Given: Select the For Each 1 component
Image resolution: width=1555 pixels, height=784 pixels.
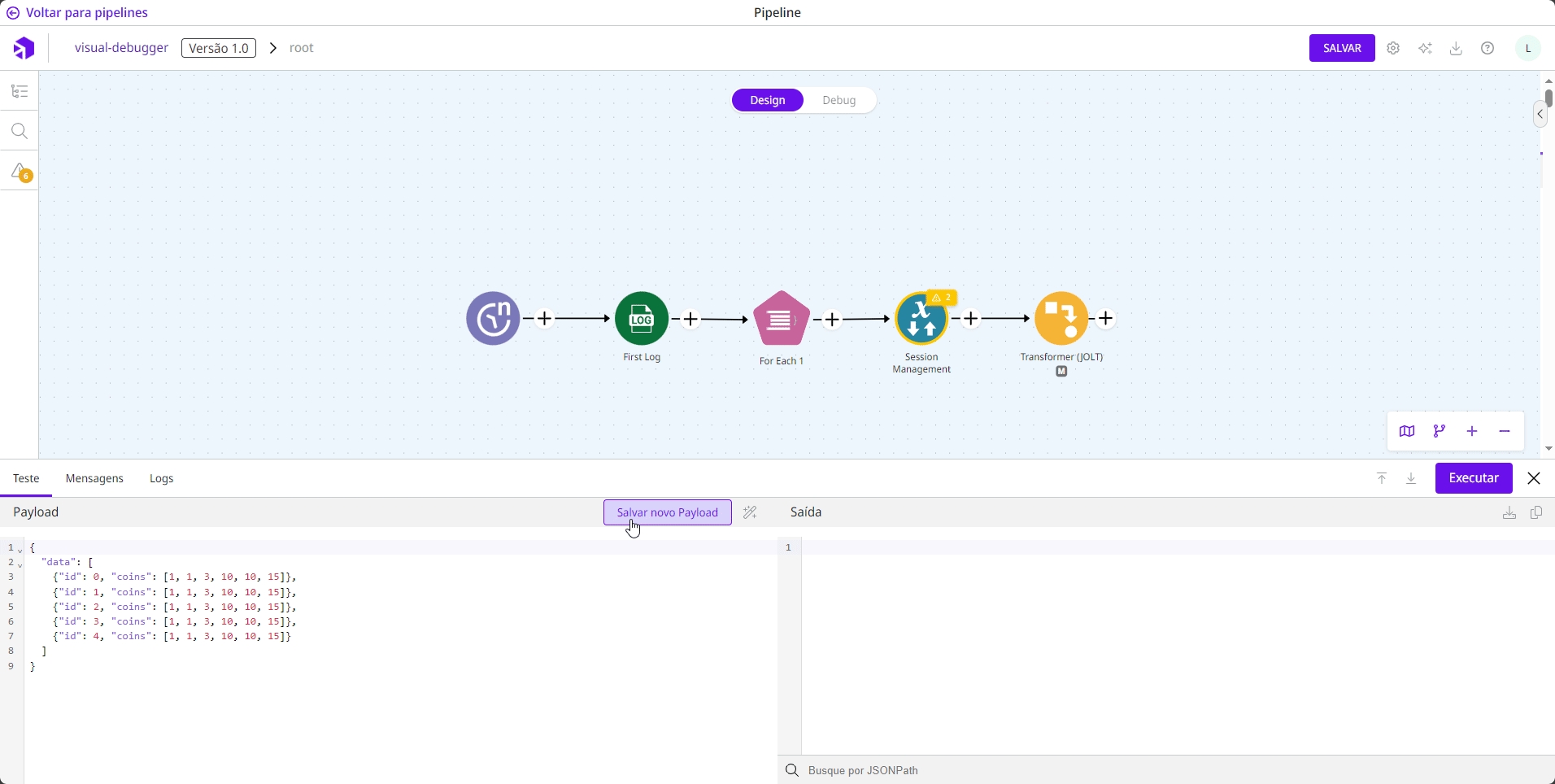Looking at the screenshot, I should (782, 319).
